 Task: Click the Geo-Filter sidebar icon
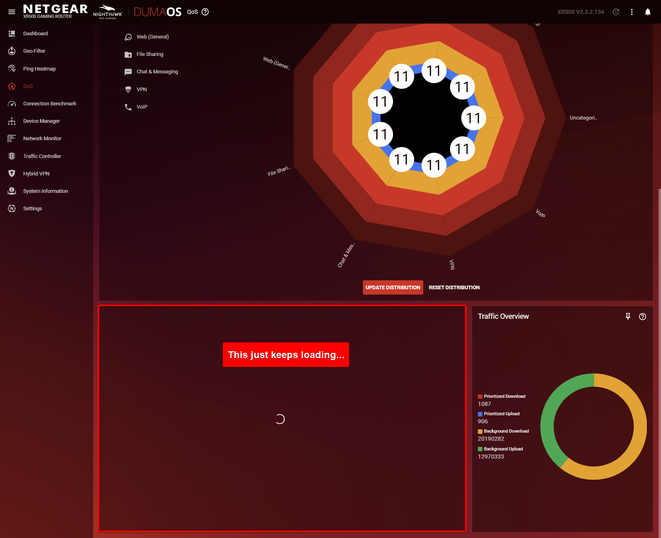pos(12,51)
